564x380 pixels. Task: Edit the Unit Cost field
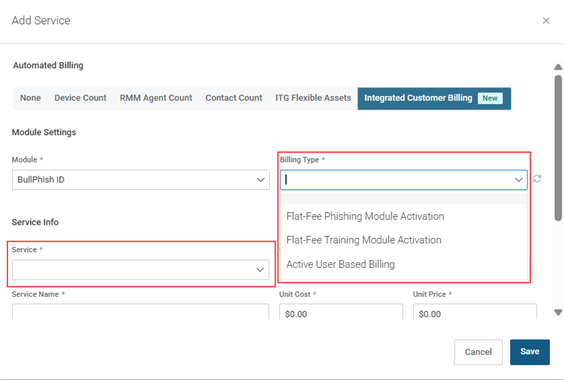[x=341, y=312]
